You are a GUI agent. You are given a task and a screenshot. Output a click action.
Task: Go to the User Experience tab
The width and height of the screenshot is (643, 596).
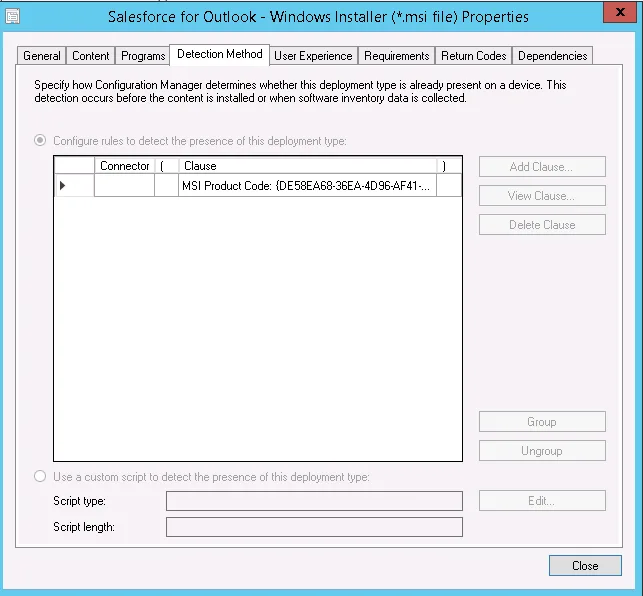tap(313, 56)
